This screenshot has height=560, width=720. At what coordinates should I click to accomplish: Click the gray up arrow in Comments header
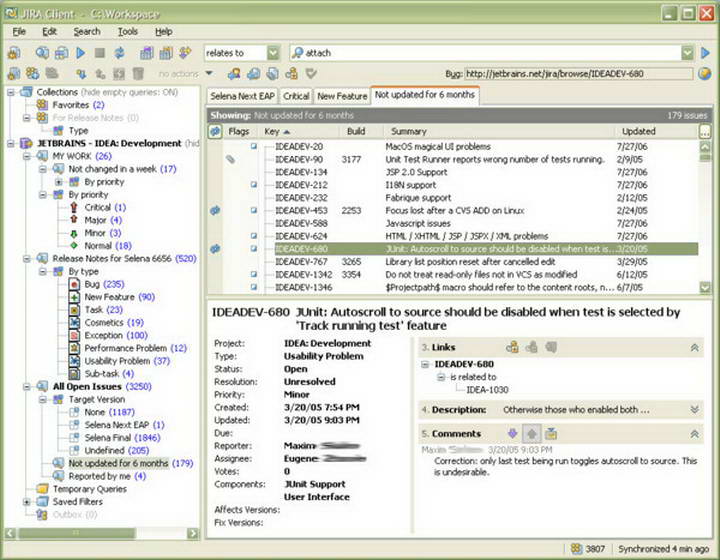pos(532,433)
